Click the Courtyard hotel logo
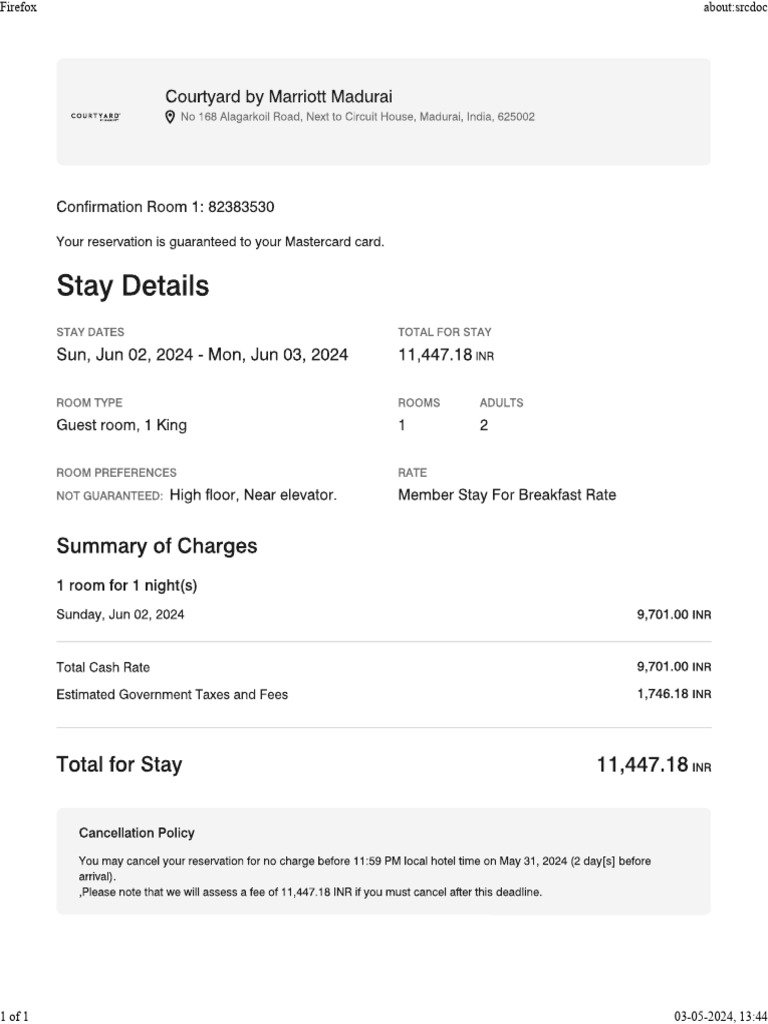 tap(96, 117)
